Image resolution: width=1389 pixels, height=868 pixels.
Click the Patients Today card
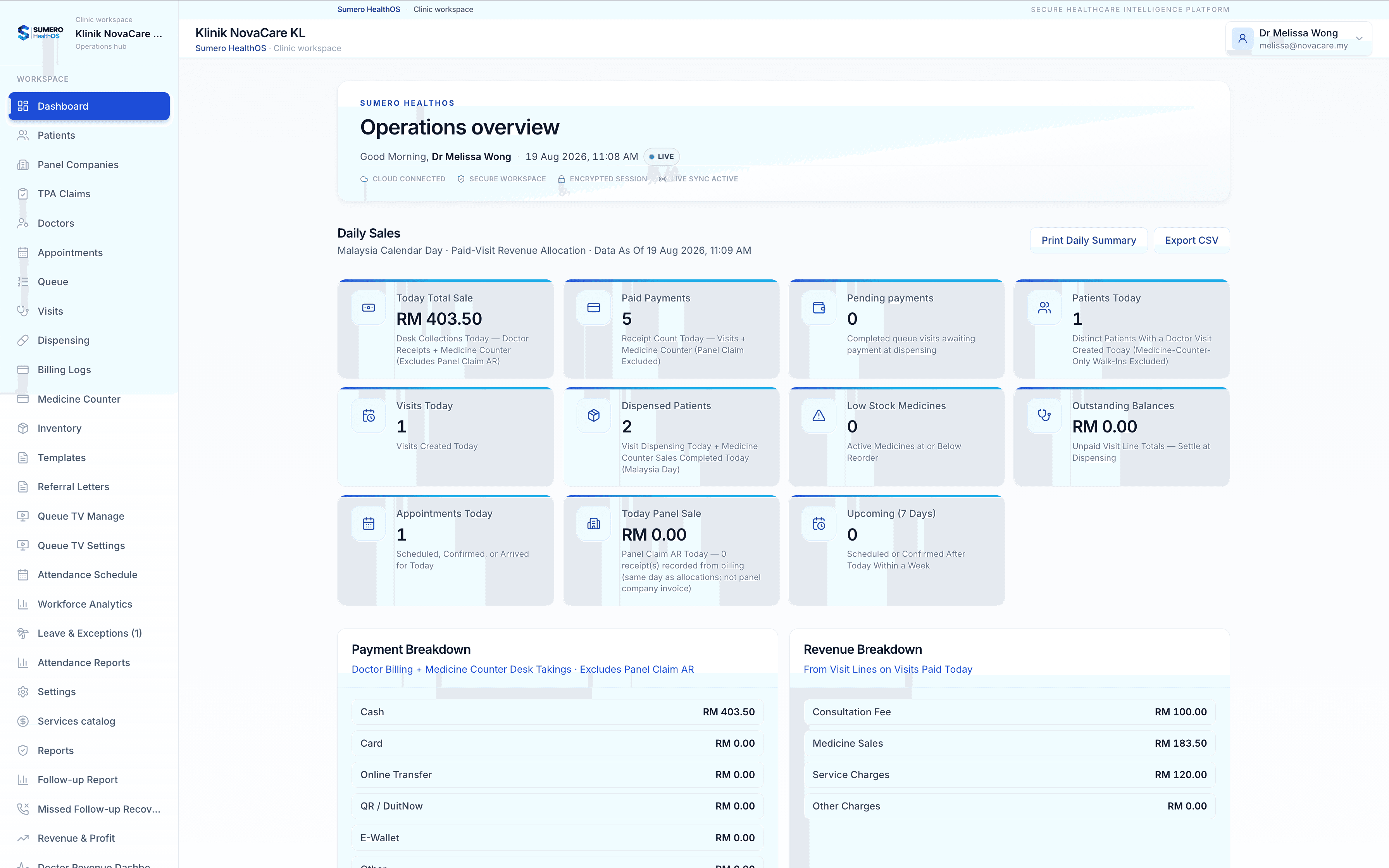[1122, 329]
